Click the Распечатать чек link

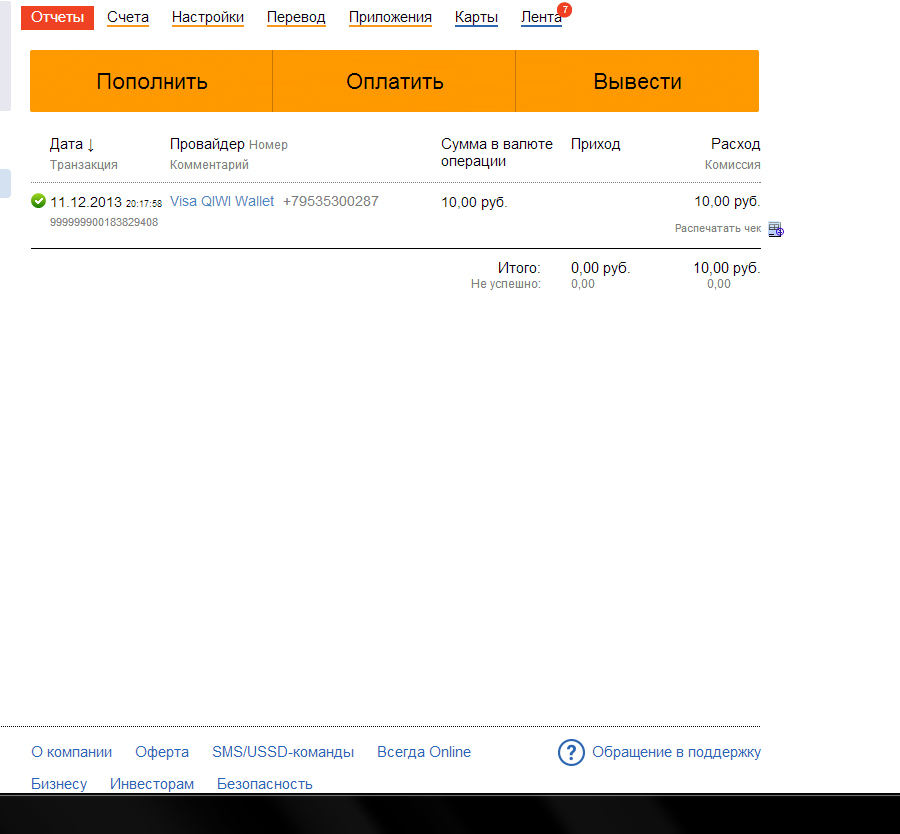coord(717,228)
